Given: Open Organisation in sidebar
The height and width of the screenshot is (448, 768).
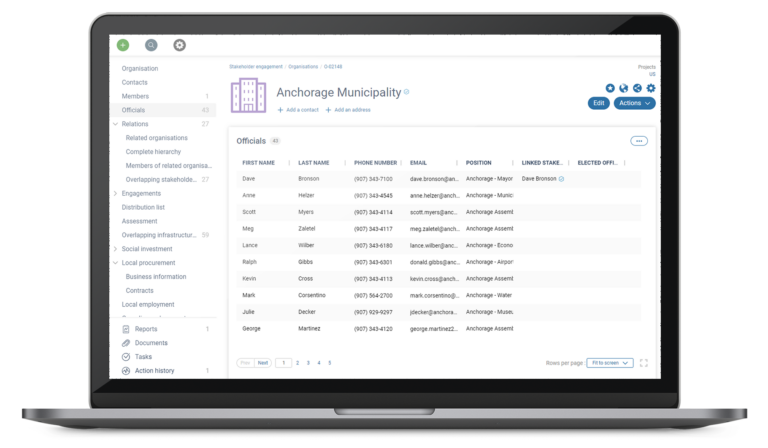Looking at the screenshot, I should coord(140,69).
